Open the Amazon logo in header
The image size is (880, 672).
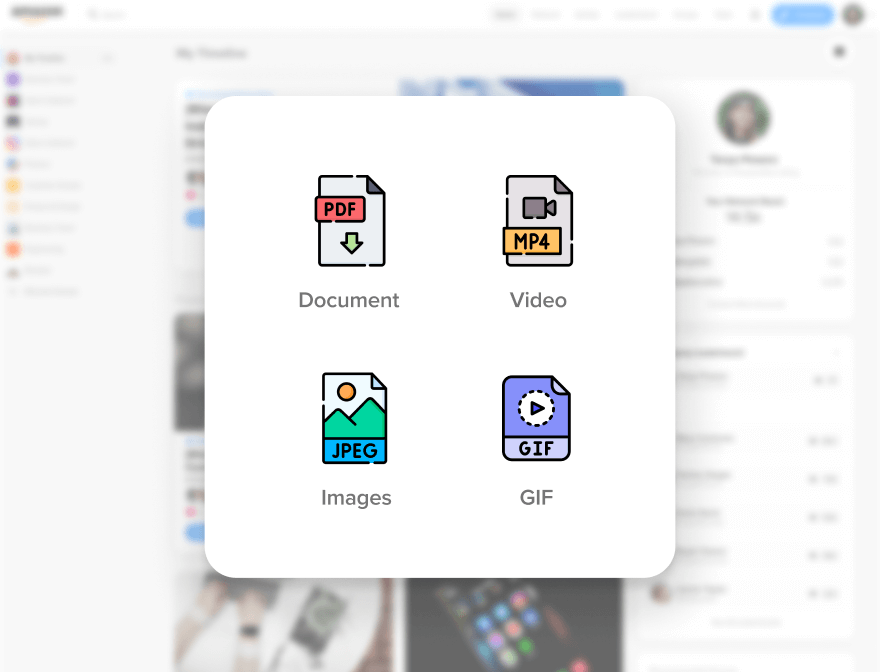(38, 13)
